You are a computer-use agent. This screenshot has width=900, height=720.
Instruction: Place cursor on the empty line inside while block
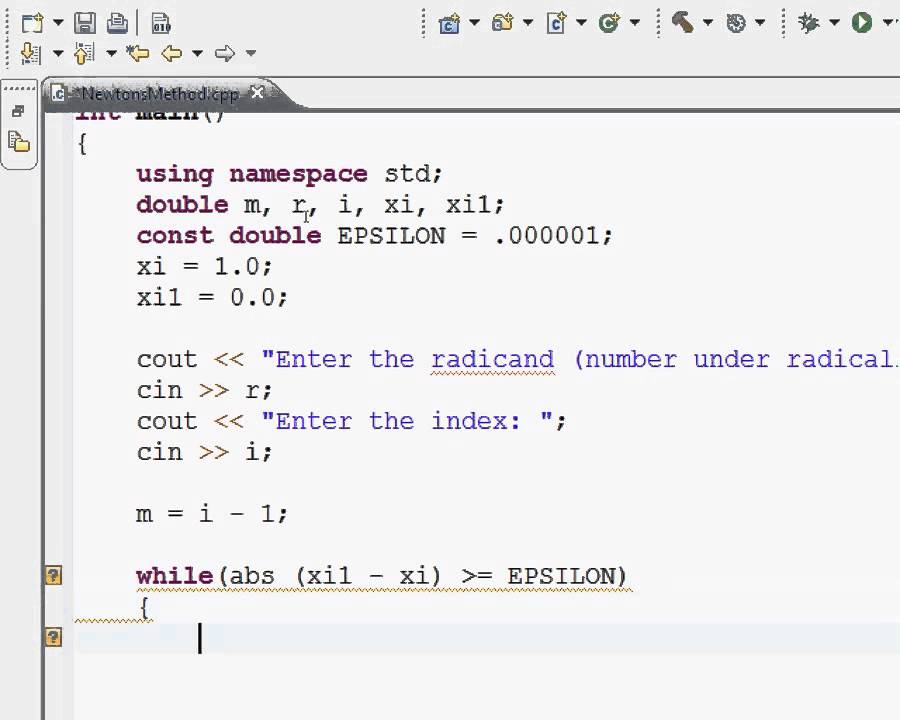tap(488, 638)
